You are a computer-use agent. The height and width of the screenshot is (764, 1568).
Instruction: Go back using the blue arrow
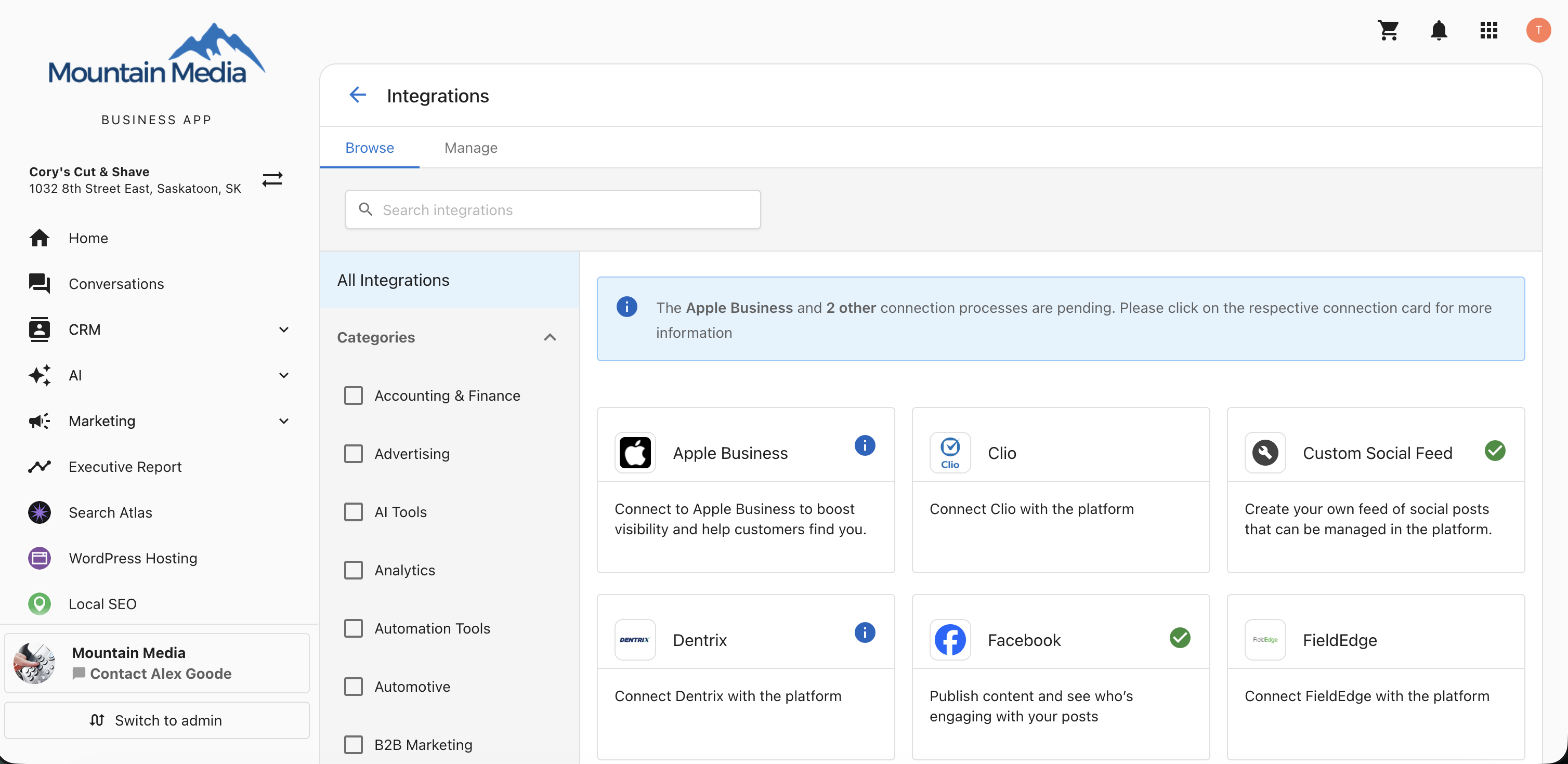(357, 95)
